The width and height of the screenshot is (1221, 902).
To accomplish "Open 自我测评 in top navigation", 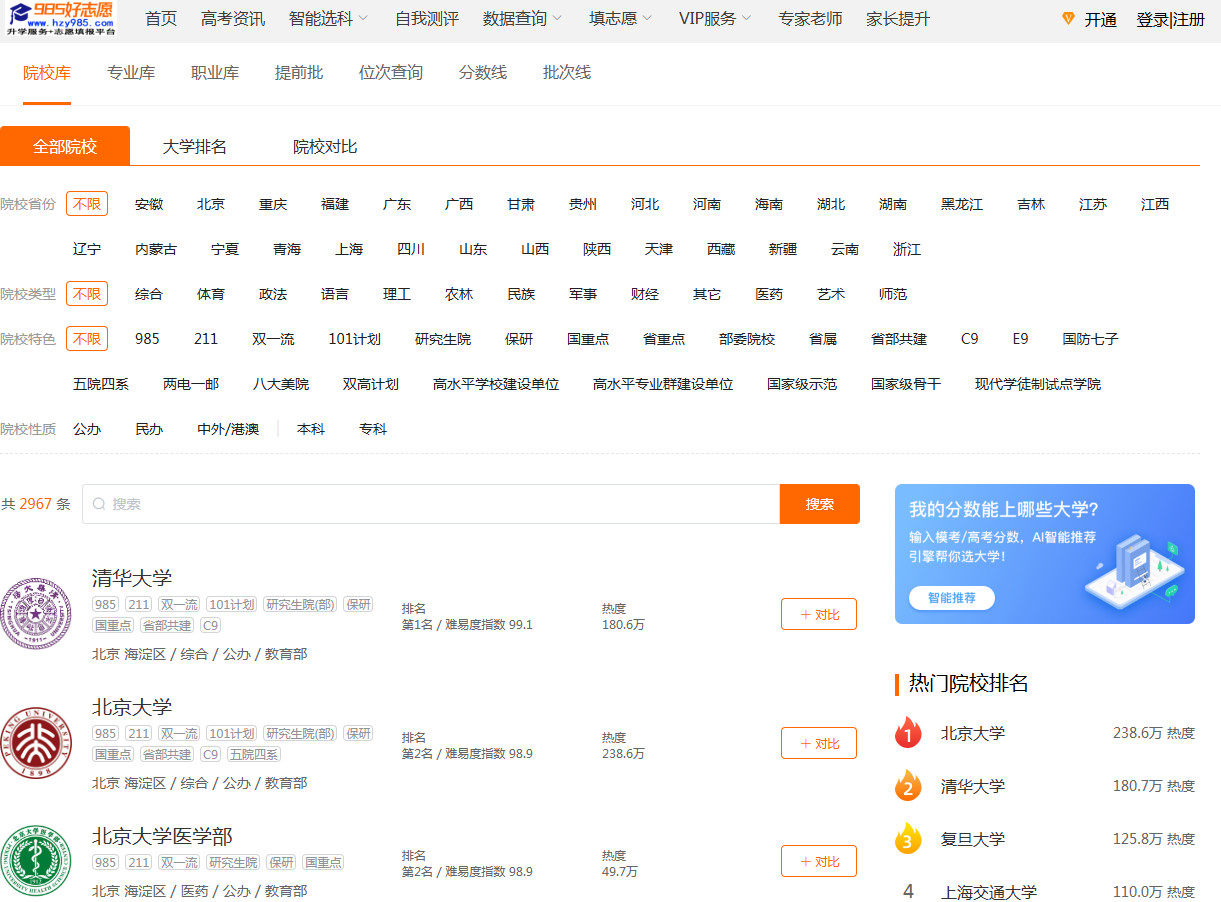I will point(427,19).
